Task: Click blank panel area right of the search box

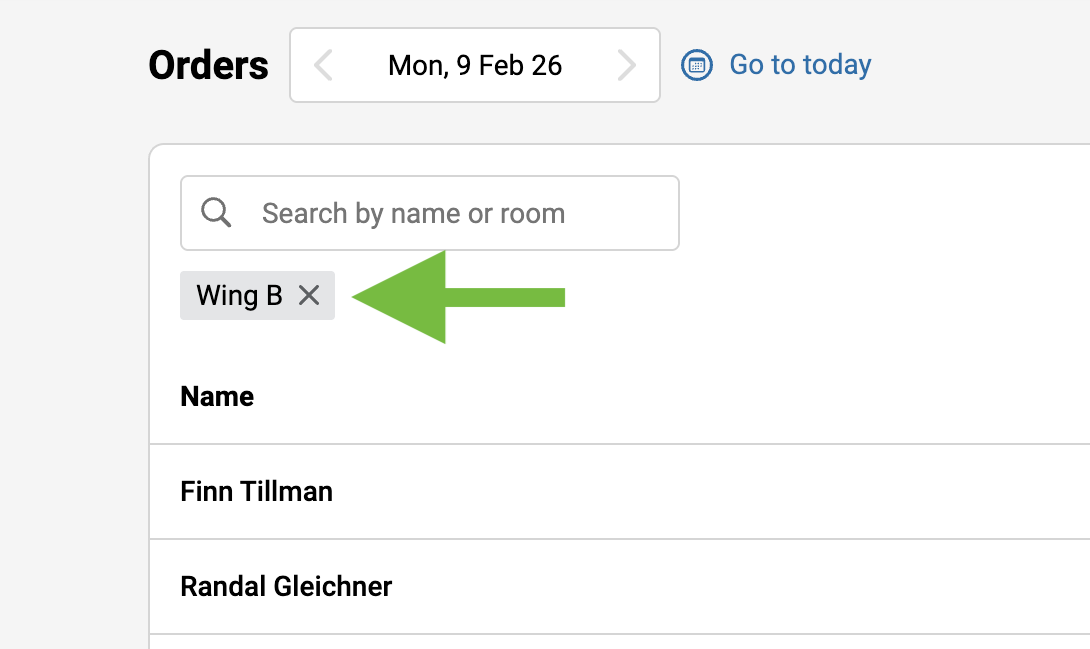Action: tap(880, 213)
